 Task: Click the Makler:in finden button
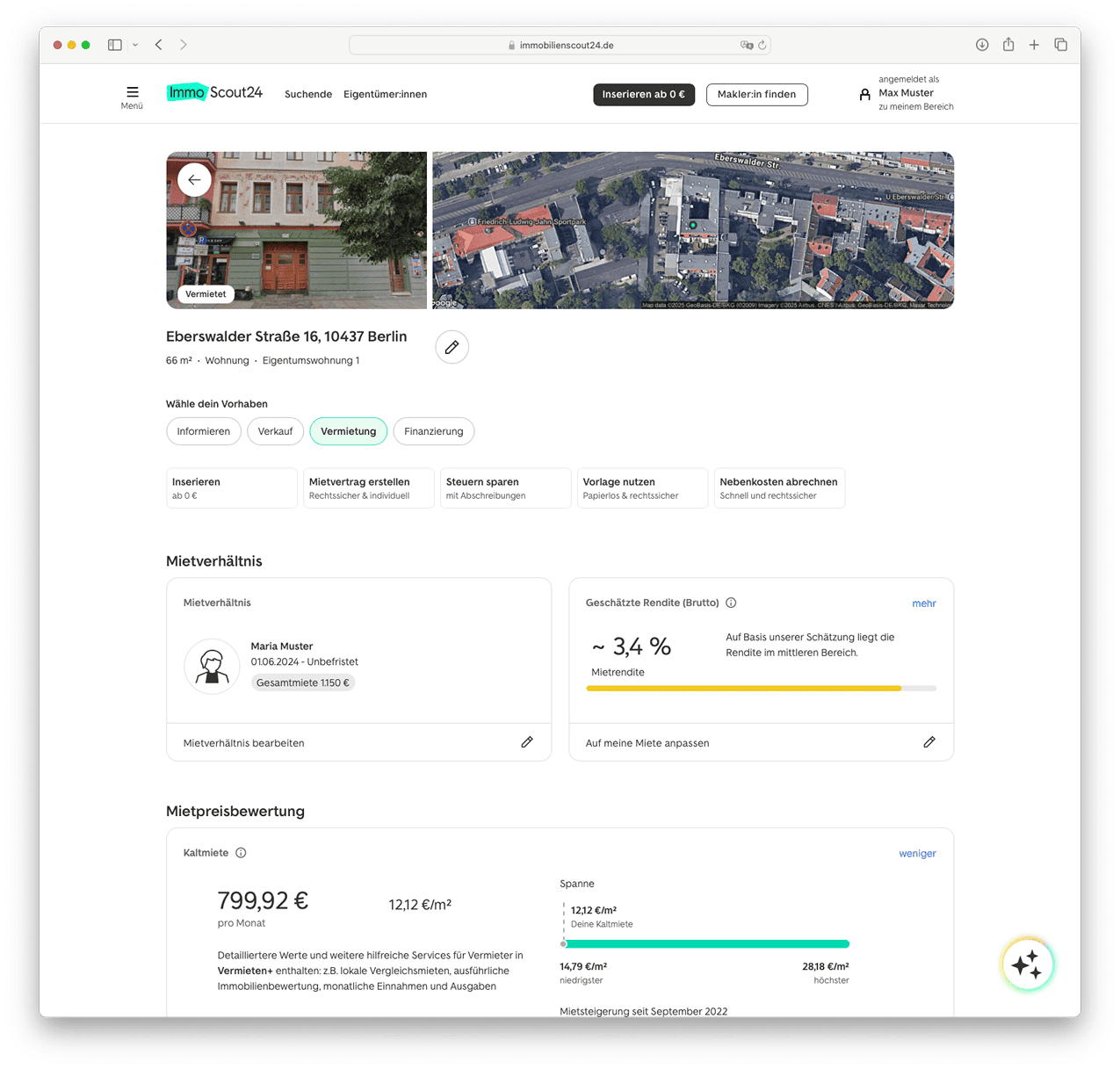(x=756, y=95)
